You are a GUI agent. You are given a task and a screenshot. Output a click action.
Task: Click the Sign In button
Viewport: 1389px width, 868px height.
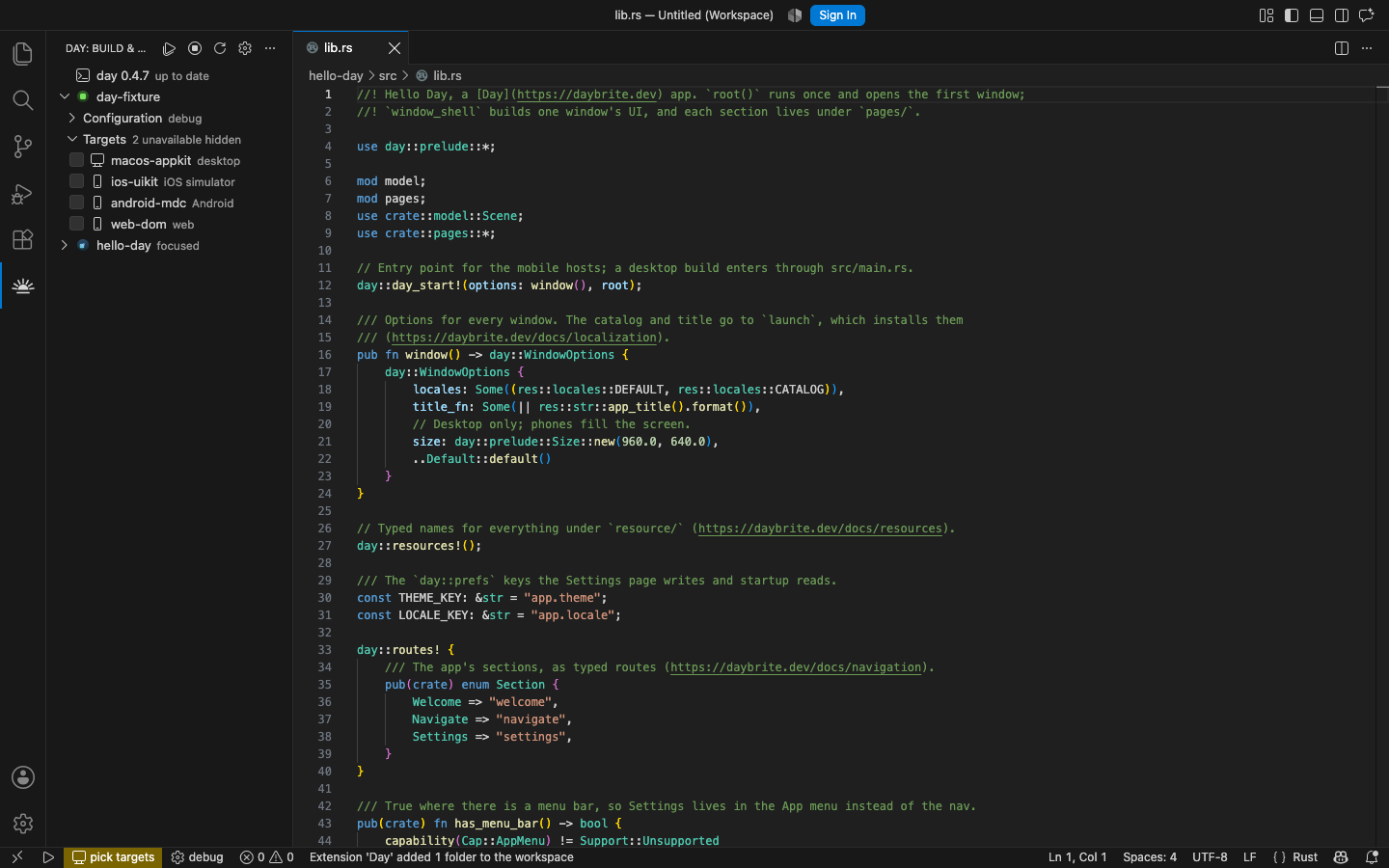point(837,15)
